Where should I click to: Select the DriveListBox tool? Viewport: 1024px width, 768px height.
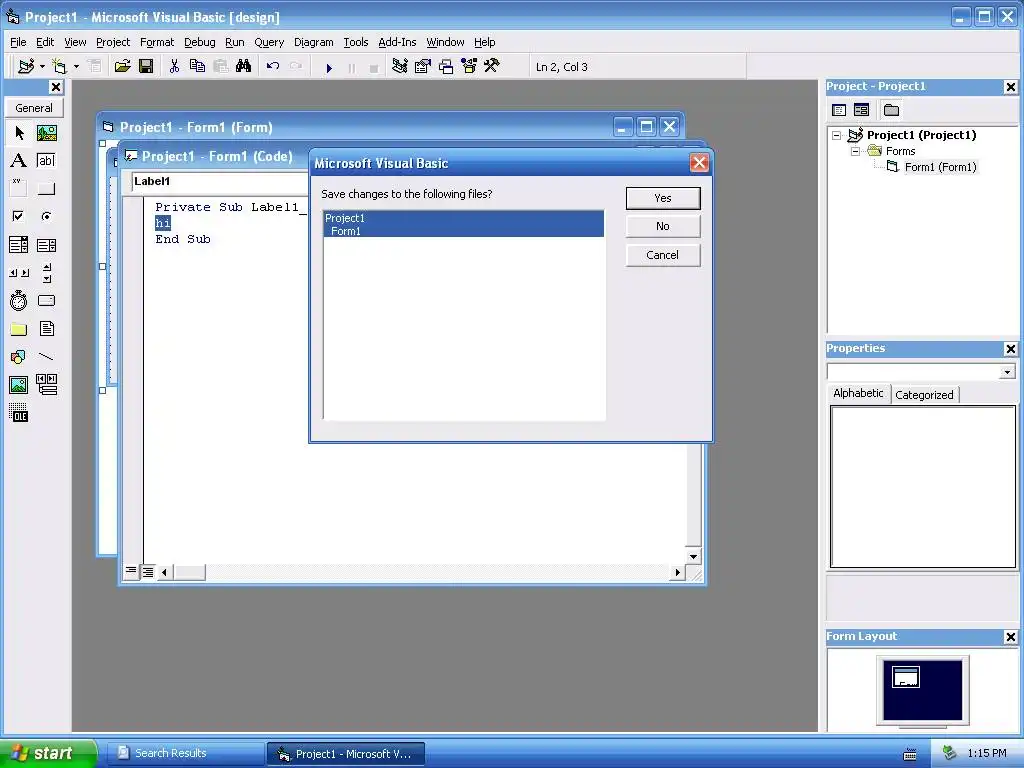coord(46,300)
